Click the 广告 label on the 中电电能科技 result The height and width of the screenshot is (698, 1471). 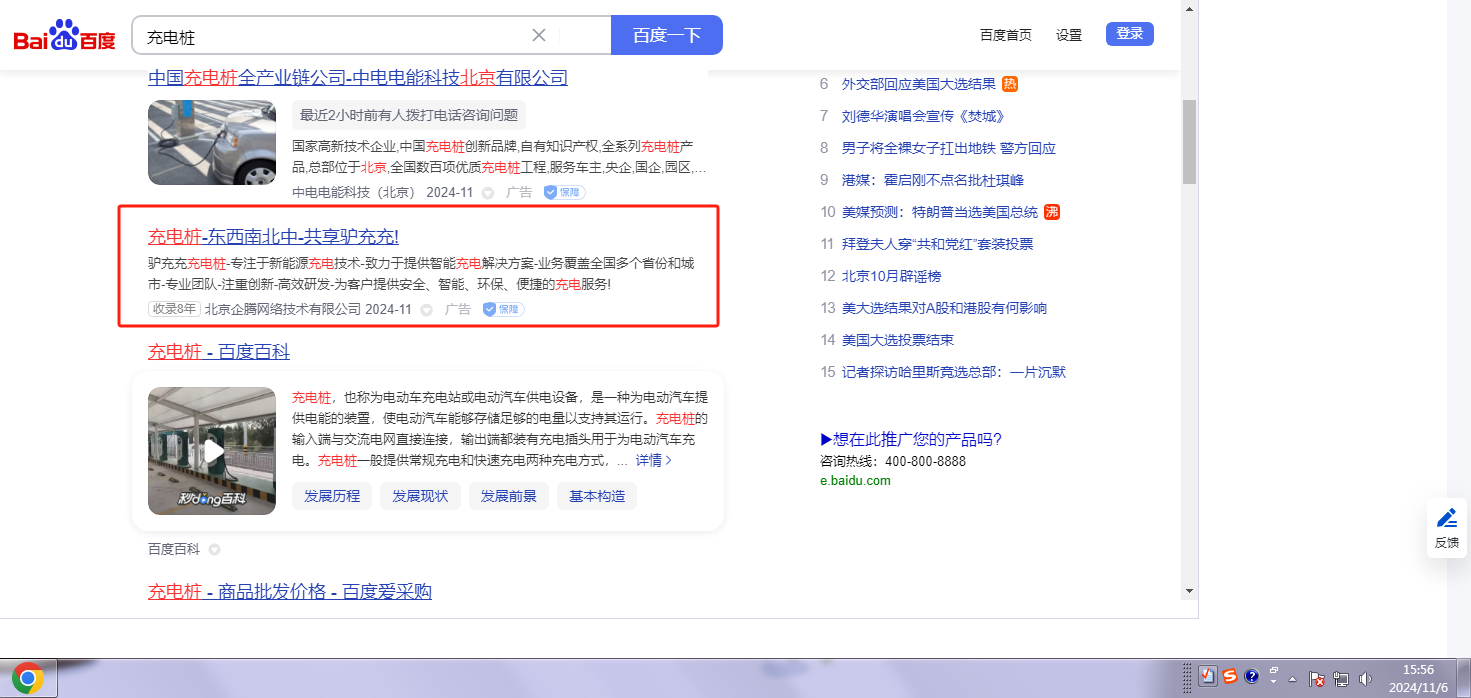(519, 192)
